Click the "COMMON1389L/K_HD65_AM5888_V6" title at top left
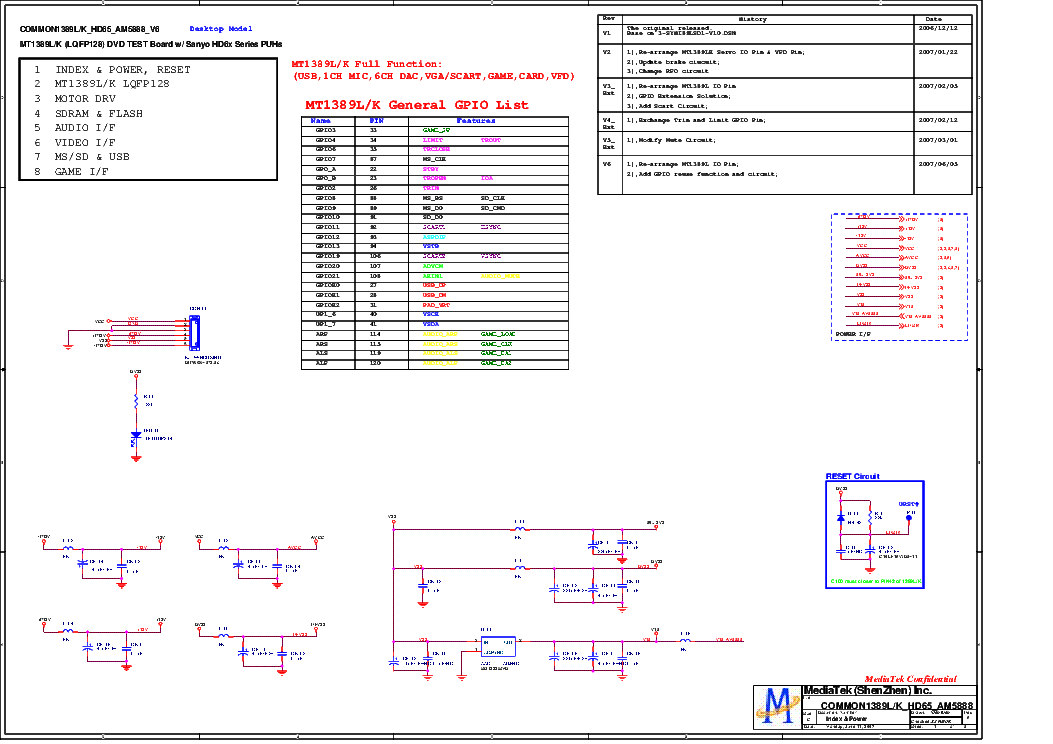Viewport: 1053px width, 744px height. point(89,30)
